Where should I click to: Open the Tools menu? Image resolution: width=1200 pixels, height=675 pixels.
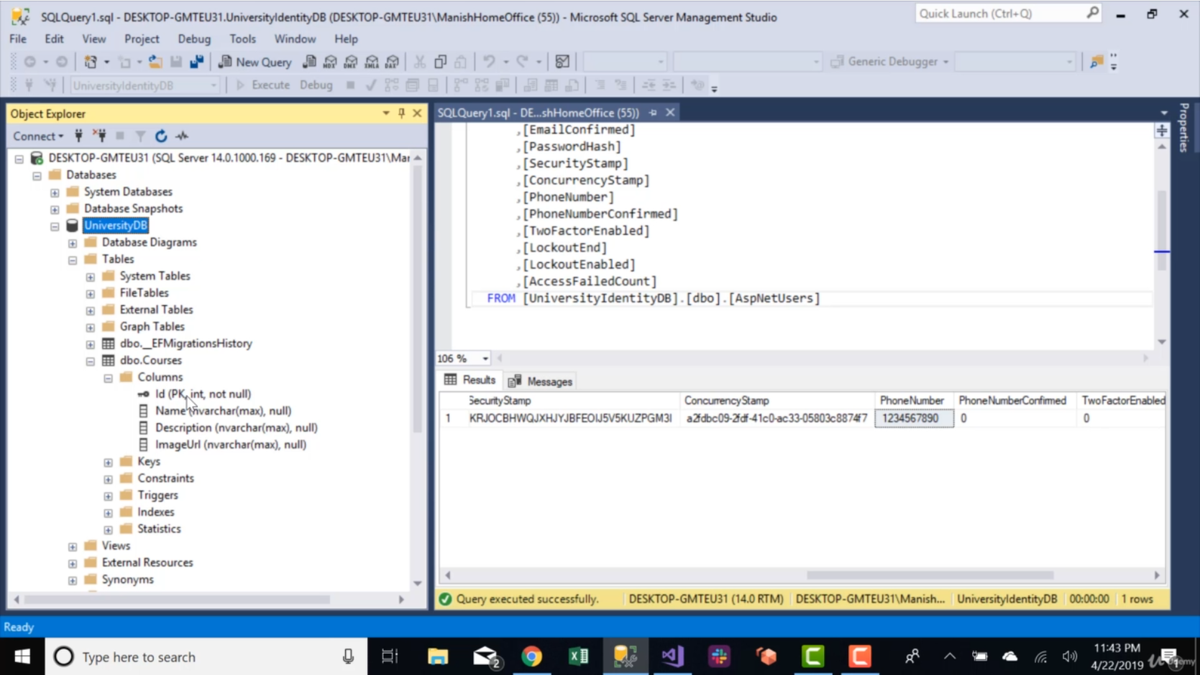point(243,39)
